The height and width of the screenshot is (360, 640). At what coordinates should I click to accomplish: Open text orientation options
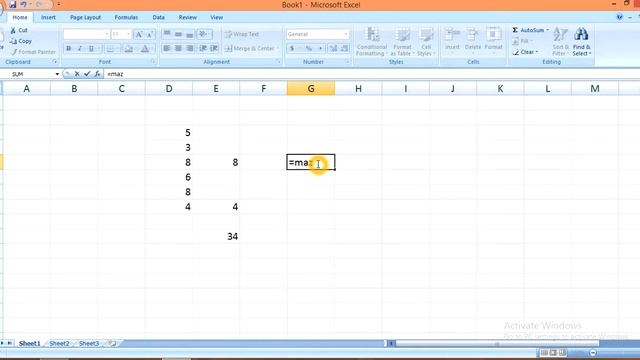pos(204,34)
